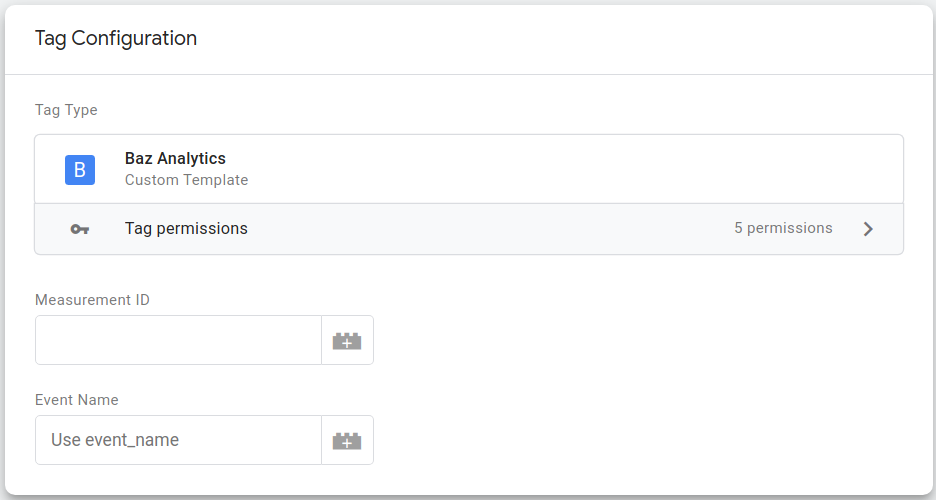Click the "Tag Type" section label

(x=66, y=110)
